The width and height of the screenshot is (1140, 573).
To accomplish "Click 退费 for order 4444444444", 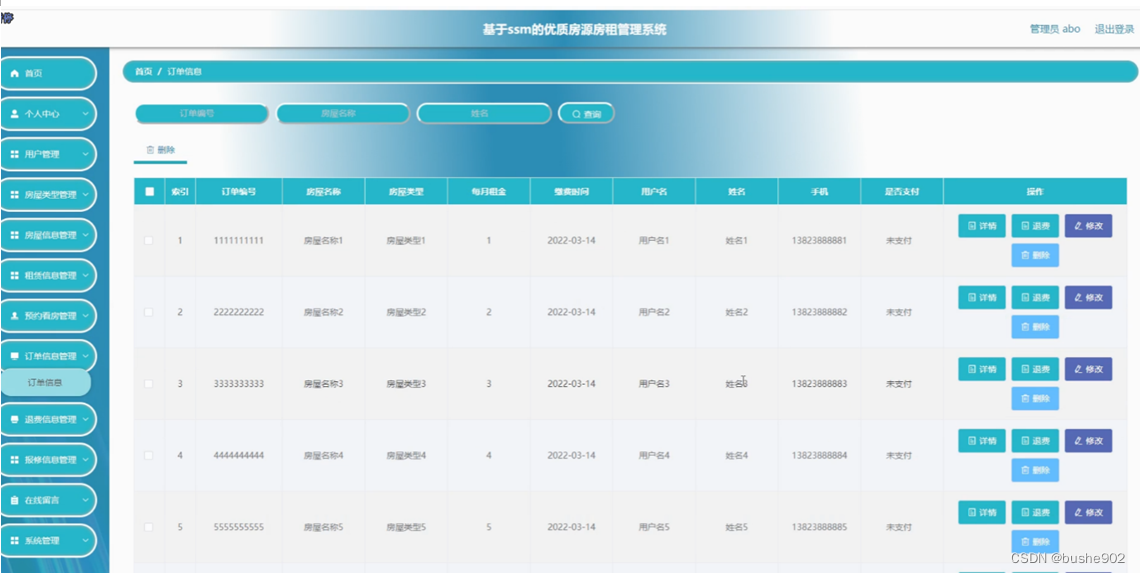I will click(1035, 441).
